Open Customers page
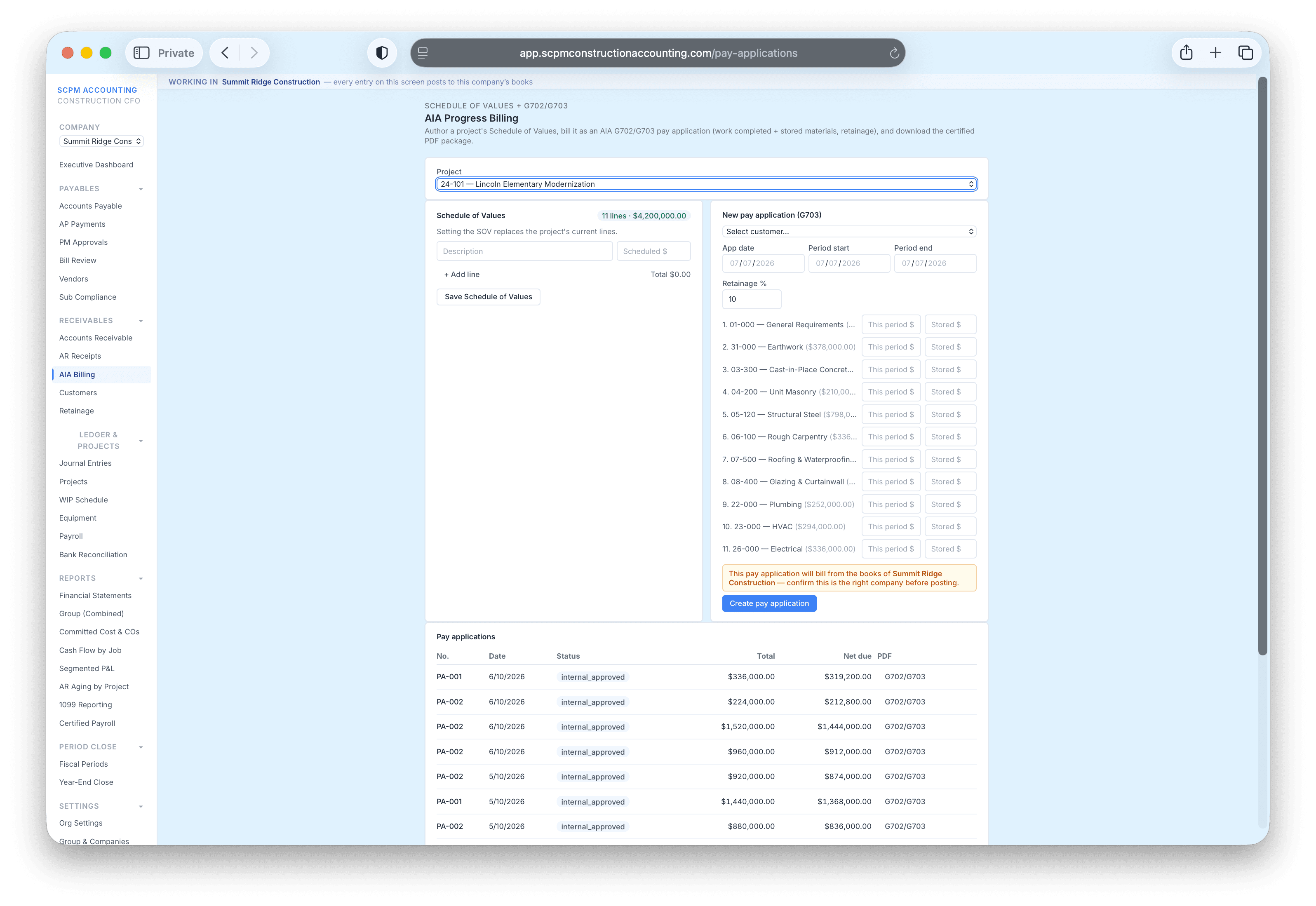This screenshot has width=1316, height=906. pos(78,393)
